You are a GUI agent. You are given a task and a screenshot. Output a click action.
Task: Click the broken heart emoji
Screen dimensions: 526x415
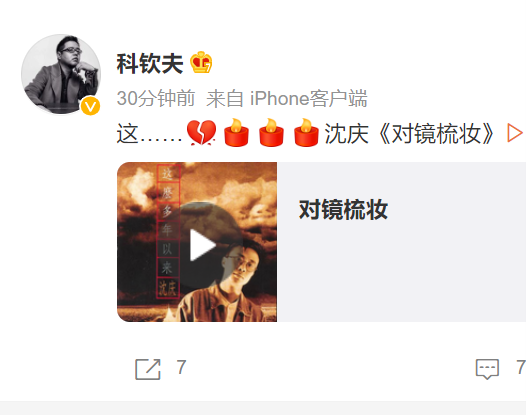tap(201, 133)
